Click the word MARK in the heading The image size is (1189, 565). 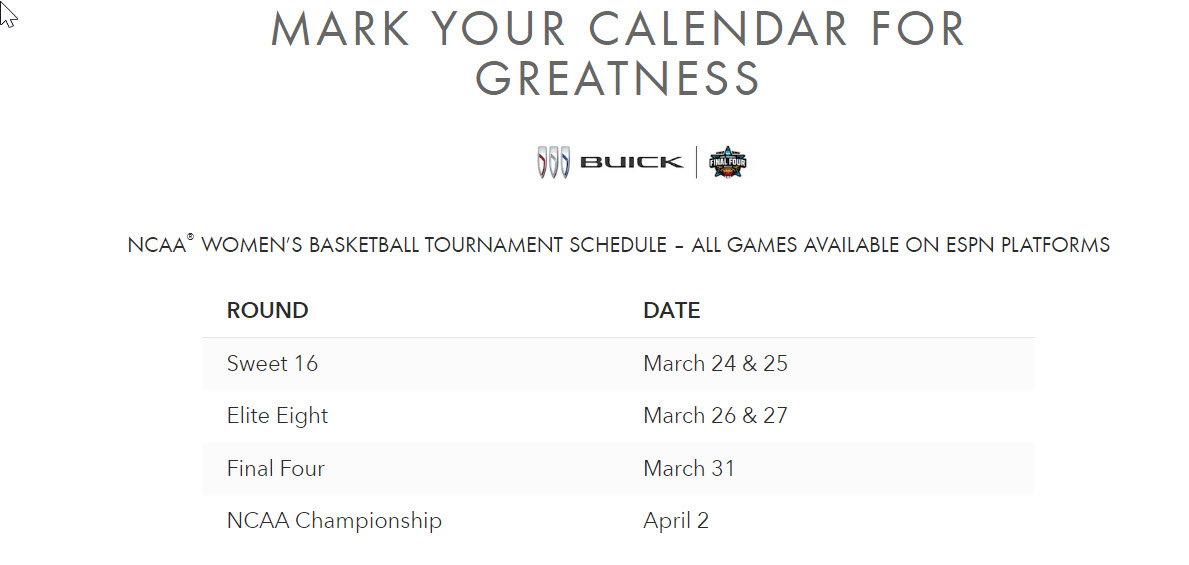(x=341, y=29)
